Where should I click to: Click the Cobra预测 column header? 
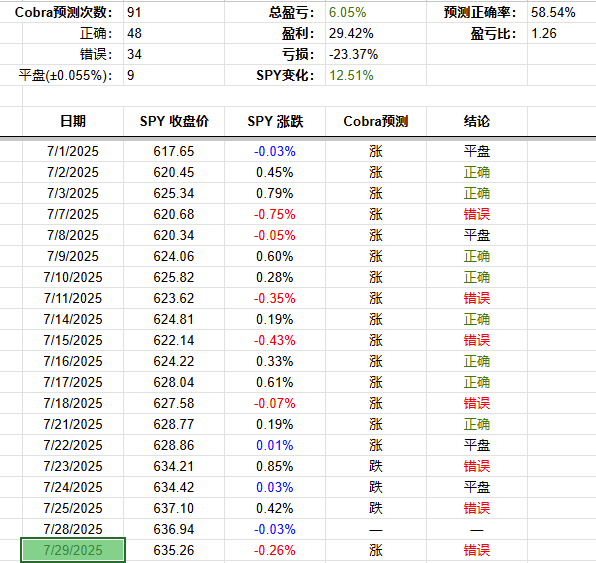point(376,121)
